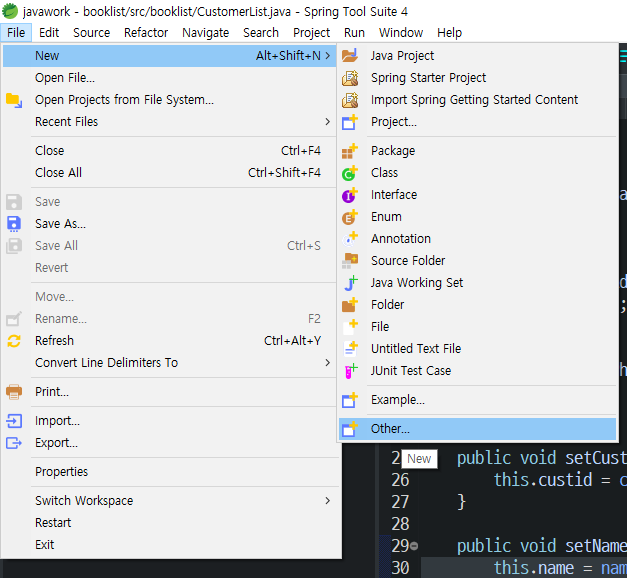This screenshot has height=578, width=627.
Task: Click the Untitled Text File icon
Action: (x=350, y=349)
